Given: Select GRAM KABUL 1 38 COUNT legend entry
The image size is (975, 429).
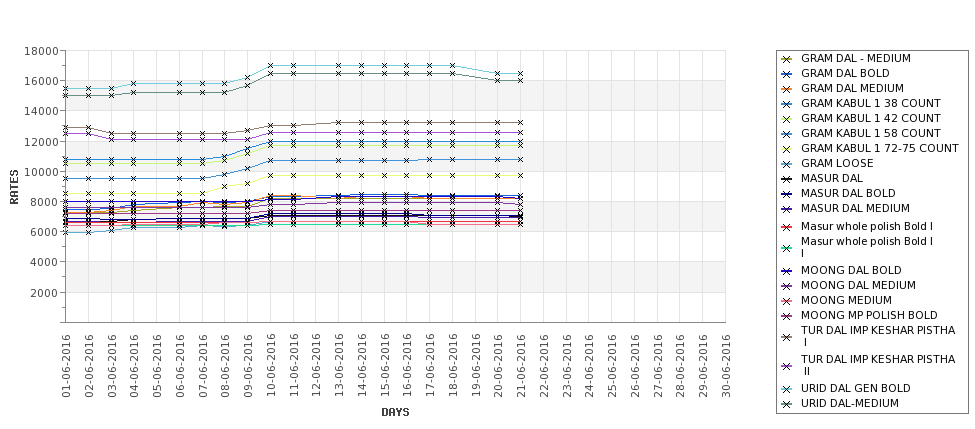Looking at the screenshot, I should click(x=871, y=103).
